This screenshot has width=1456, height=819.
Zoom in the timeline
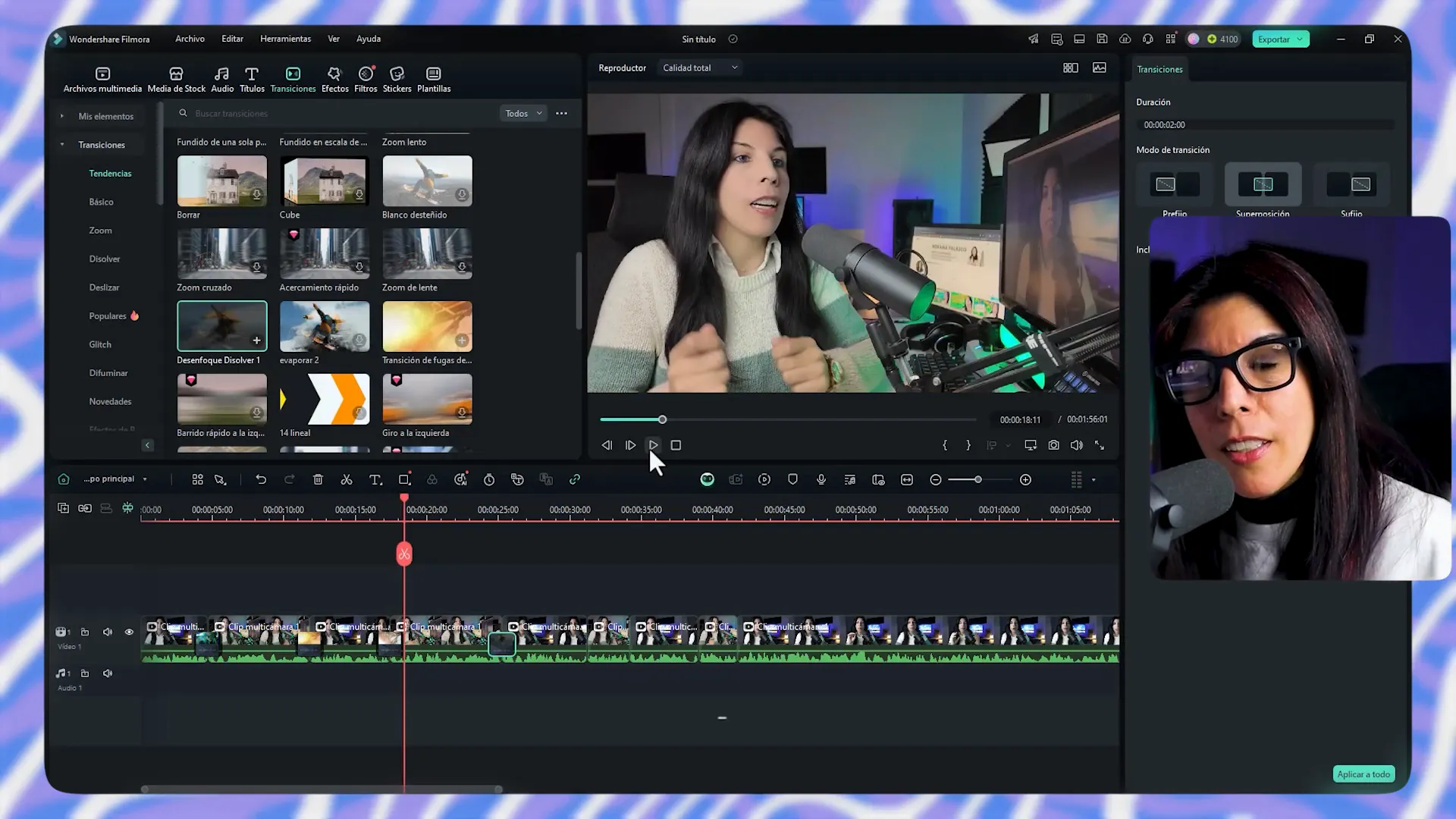pyautogui.click(x=1025, y=480)
